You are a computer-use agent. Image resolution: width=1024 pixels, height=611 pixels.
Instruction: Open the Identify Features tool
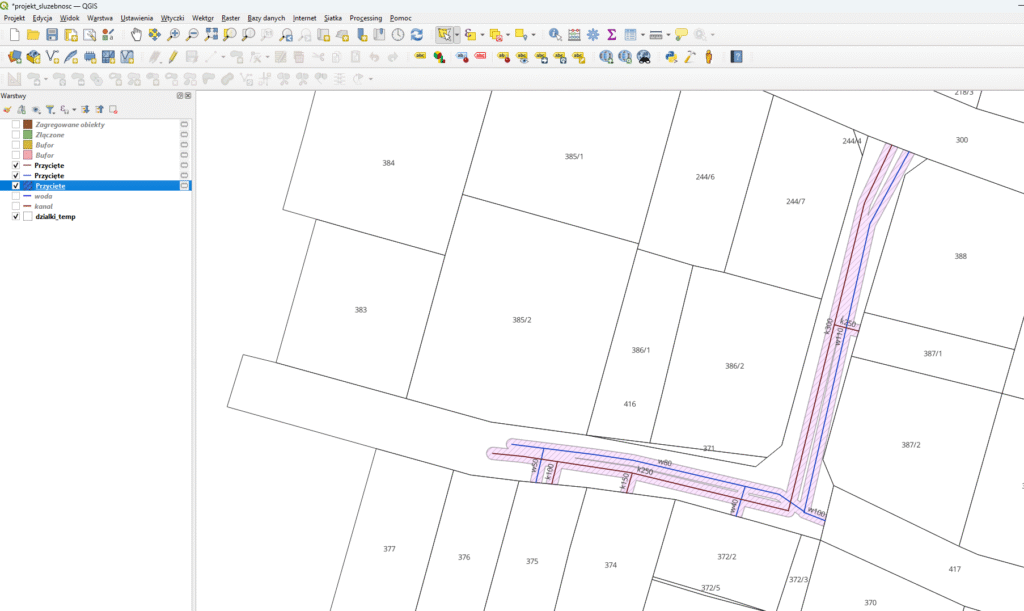555,35
